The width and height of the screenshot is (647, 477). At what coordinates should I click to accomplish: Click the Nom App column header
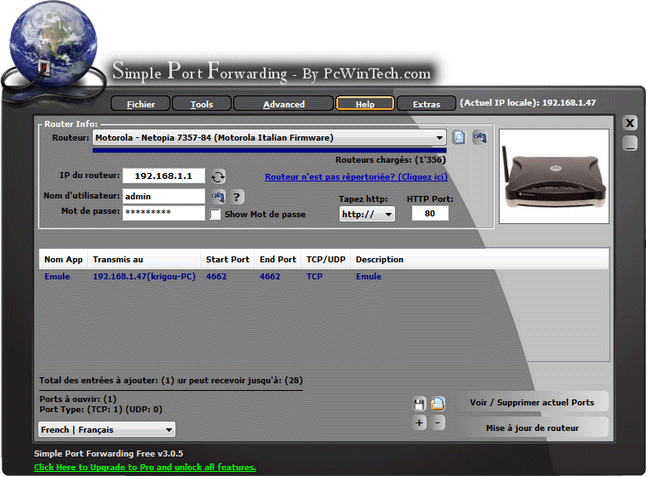(x=63, y=260)
